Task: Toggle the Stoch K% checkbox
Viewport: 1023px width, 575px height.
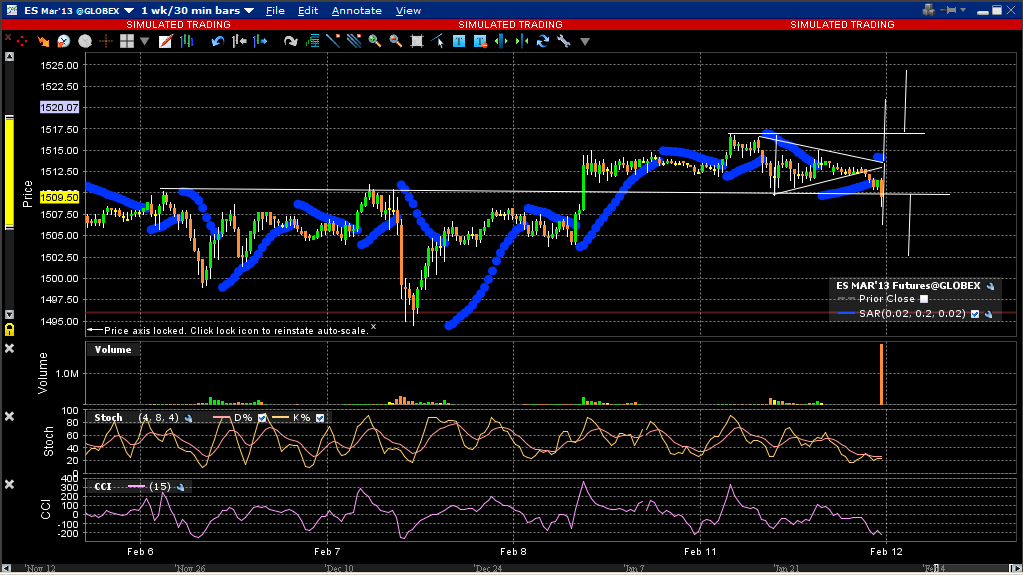Action: [320, 418]
